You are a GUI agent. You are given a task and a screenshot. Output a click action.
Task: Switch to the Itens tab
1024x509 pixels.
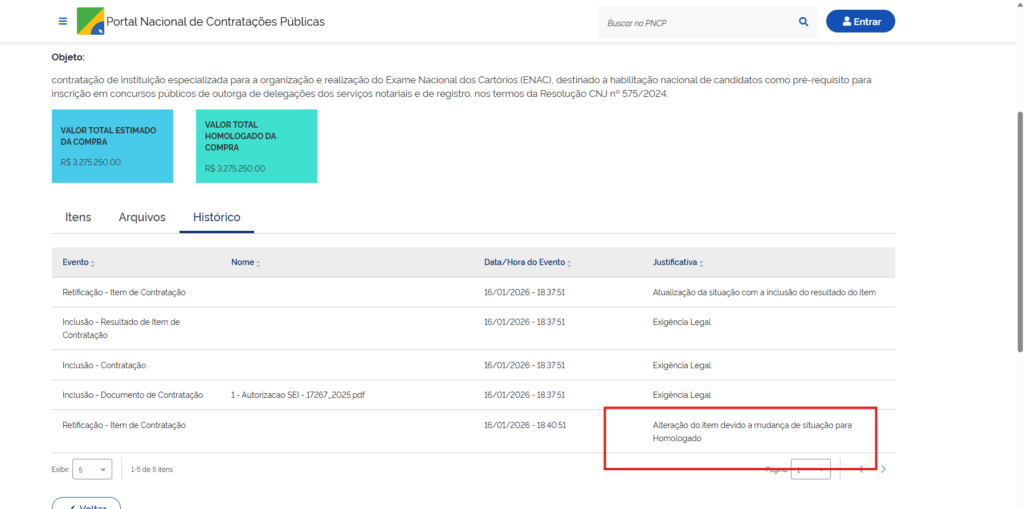click(78, 217)
